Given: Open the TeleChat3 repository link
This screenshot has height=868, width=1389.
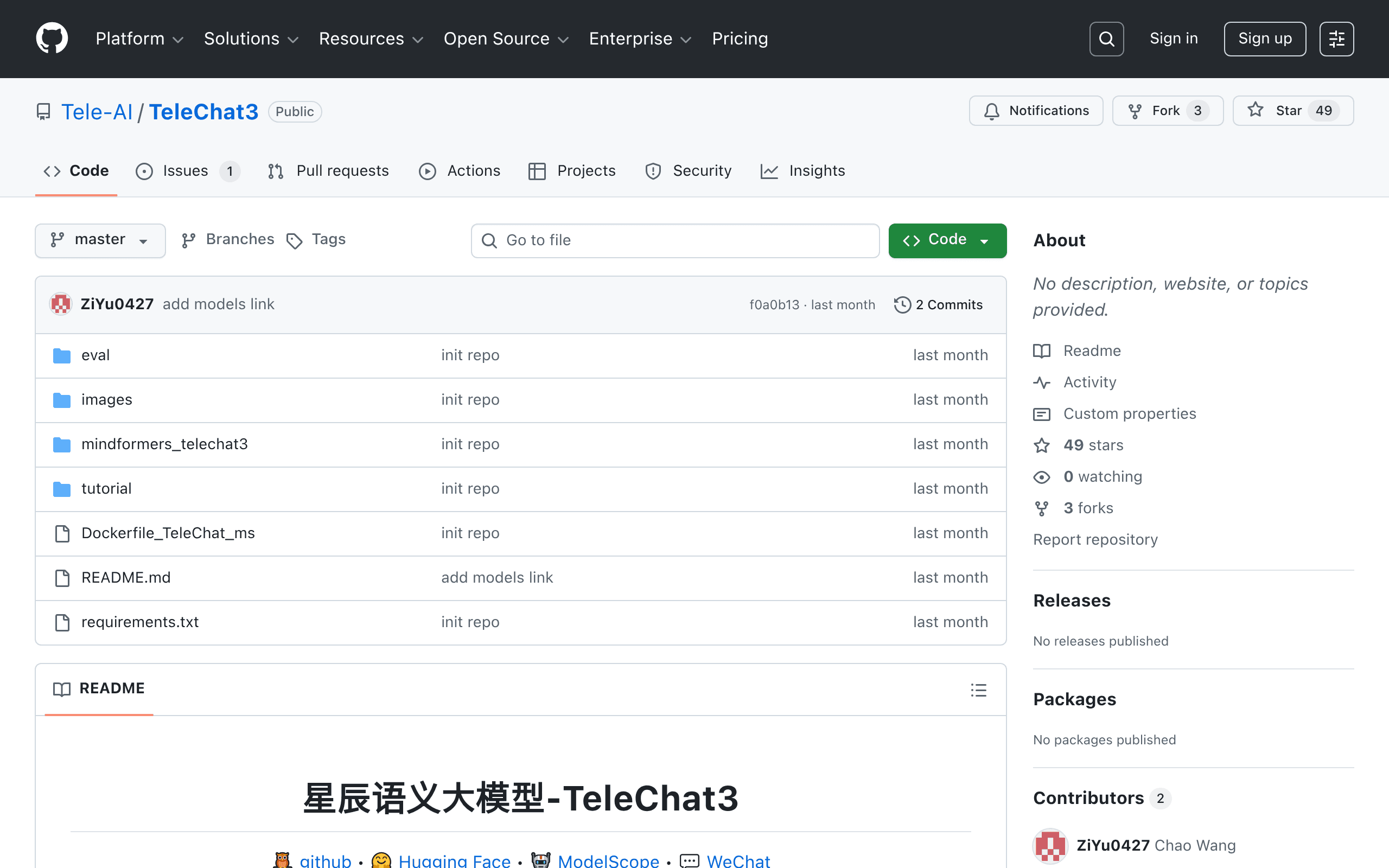Looking at the screenshot, I should (204, 112).
